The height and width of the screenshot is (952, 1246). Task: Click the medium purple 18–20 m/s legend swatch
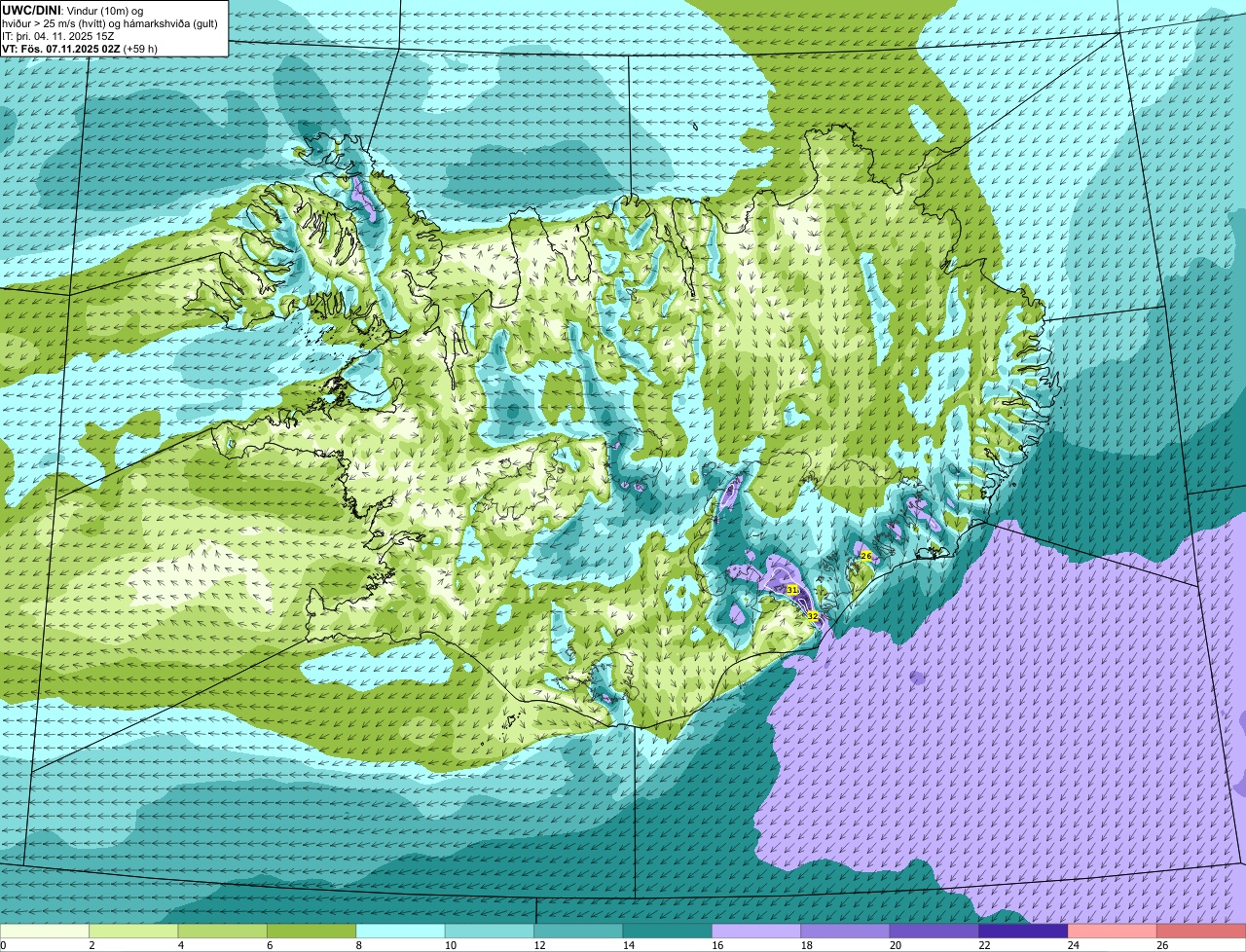846,931
